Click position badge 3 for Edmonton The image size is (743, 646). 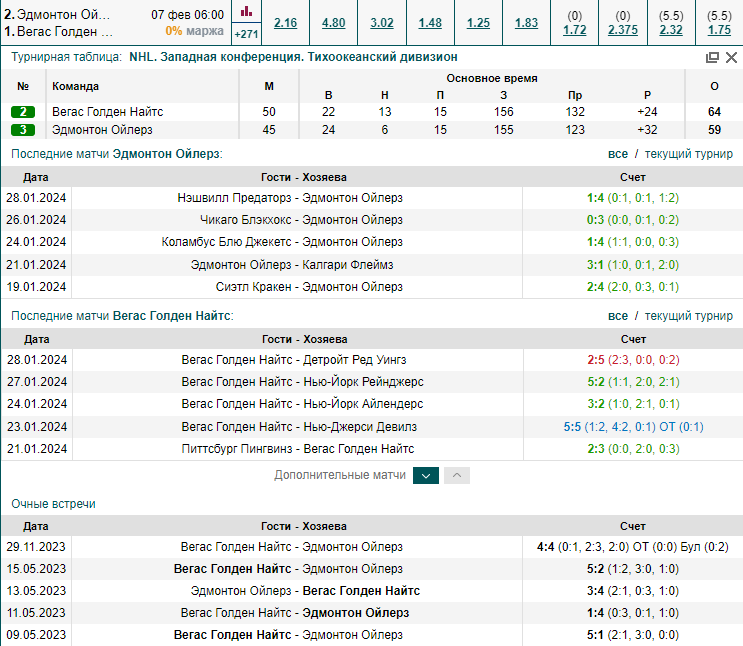pos(23,130)
